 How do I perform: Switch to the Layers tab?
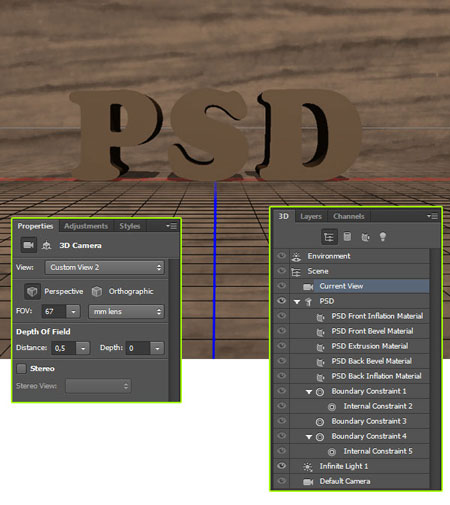click(311, 216)
